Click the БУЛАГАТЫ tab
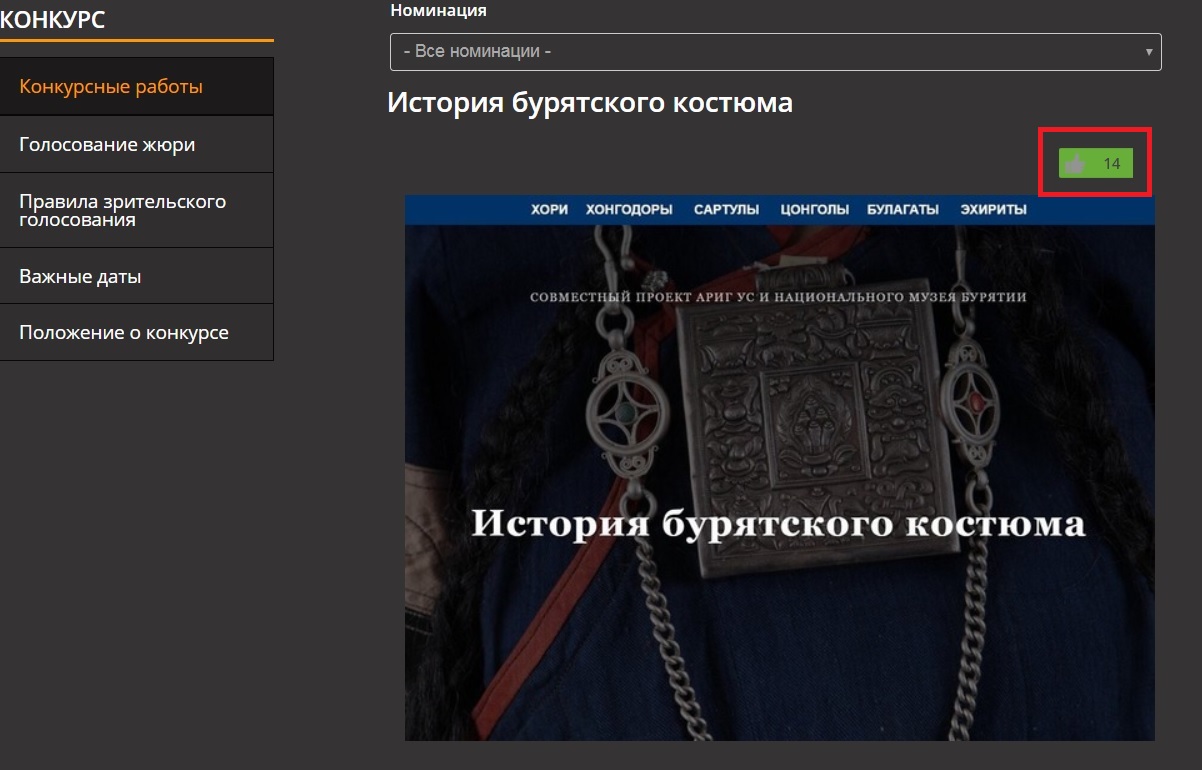1202x770 pixels. point(902,209)
